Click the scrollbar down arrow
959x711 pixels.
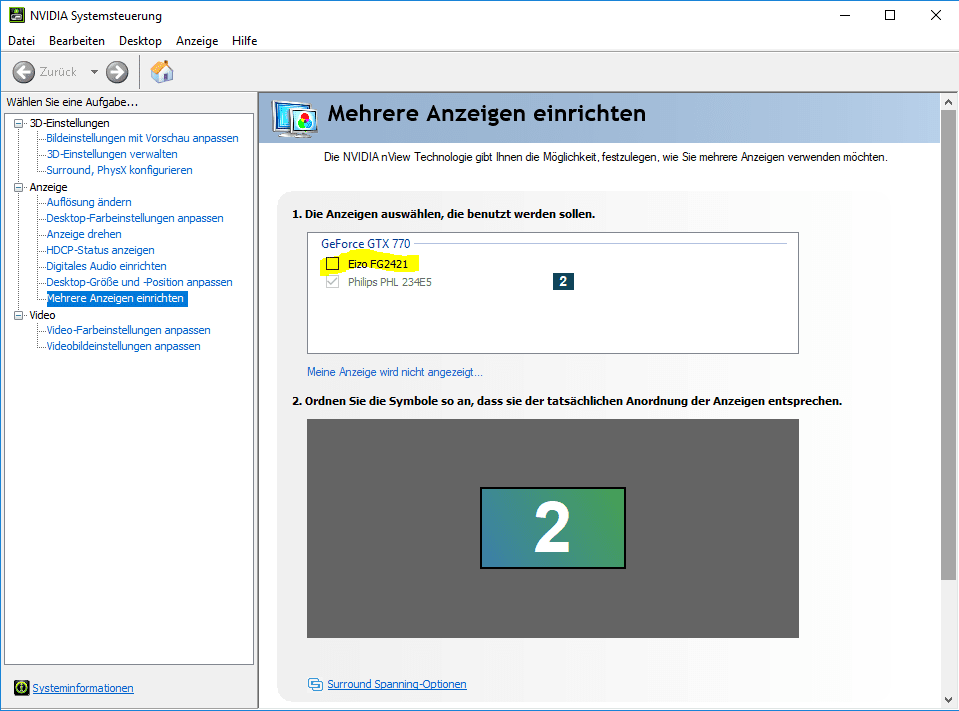(x=948, y=699)
